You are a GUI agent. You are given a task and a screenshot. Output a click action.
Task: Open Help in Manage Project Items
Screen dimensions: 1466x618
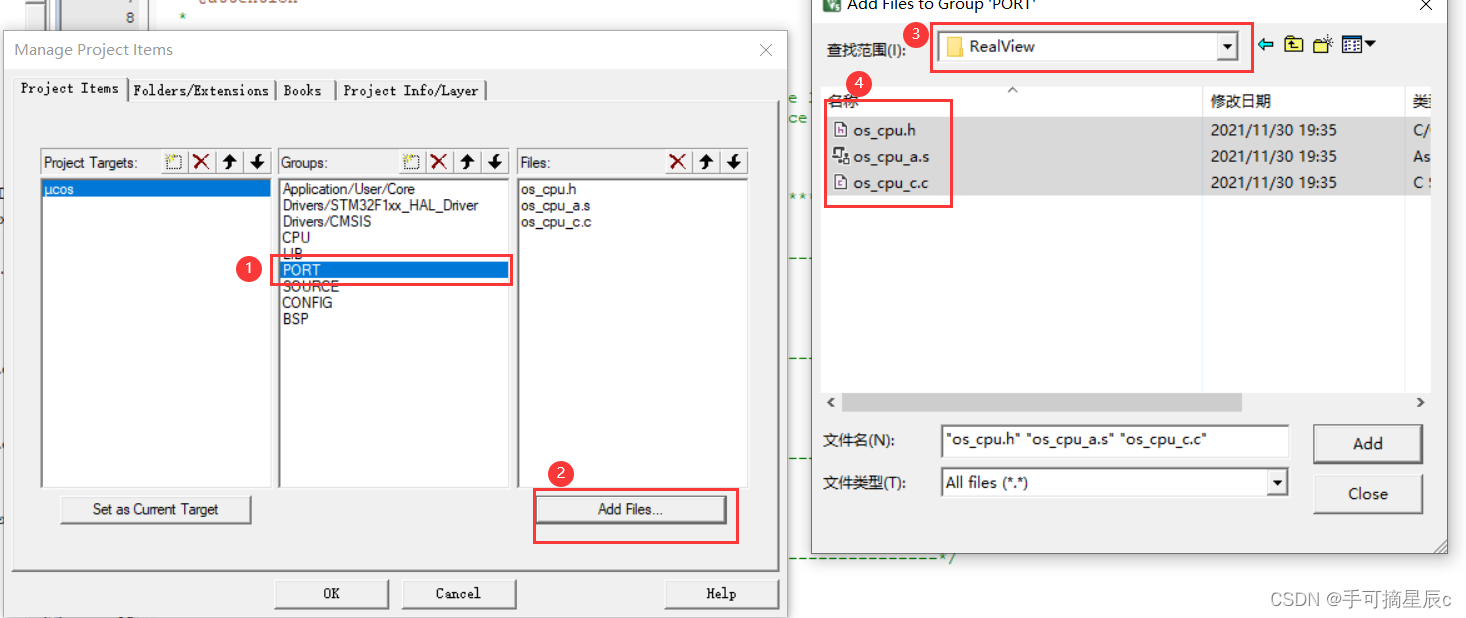pyautogui.click(x=721, y=593)
